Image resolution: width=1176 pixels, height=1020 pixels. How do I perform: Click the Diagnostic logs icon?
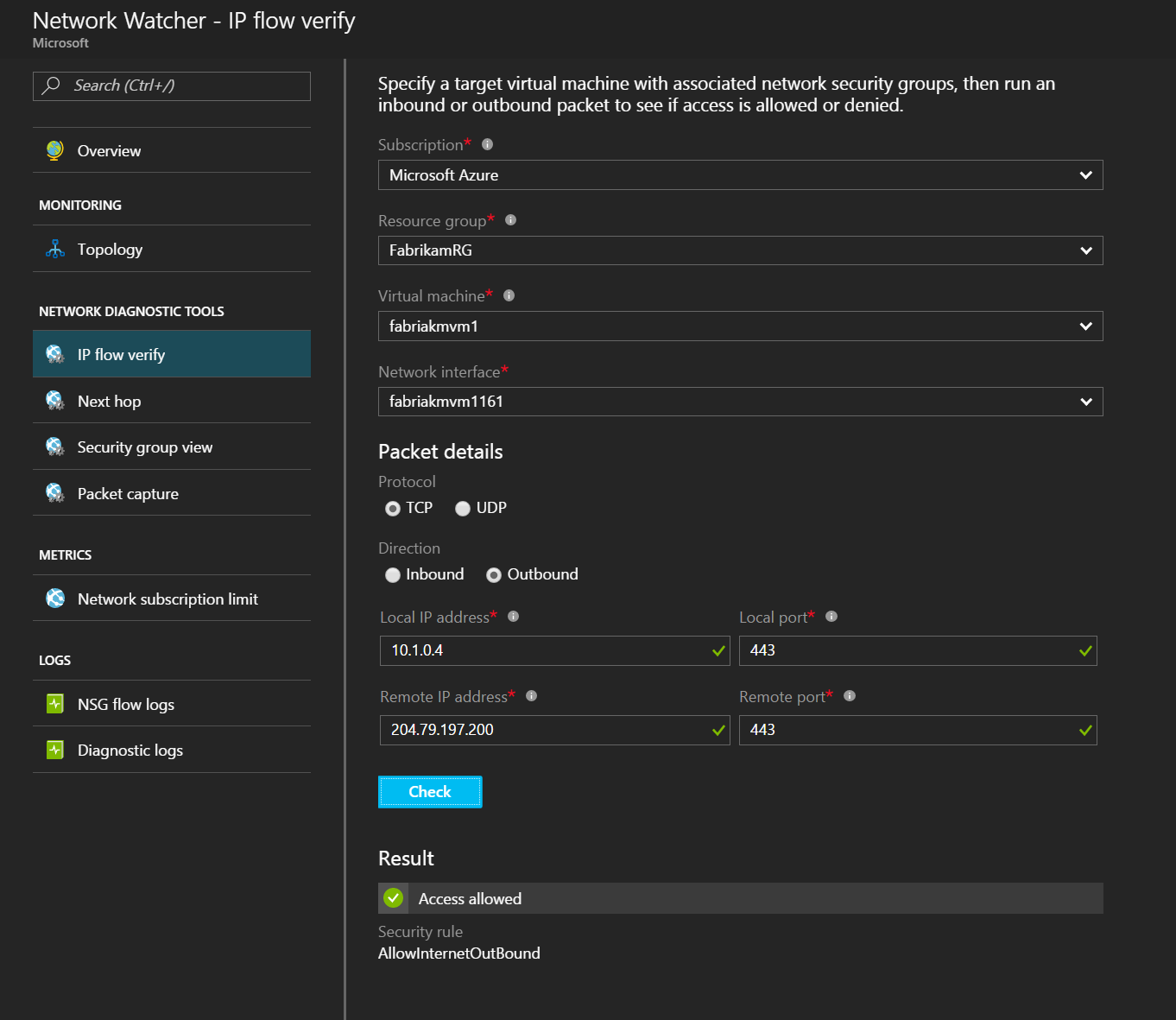(x=55, y=750)
